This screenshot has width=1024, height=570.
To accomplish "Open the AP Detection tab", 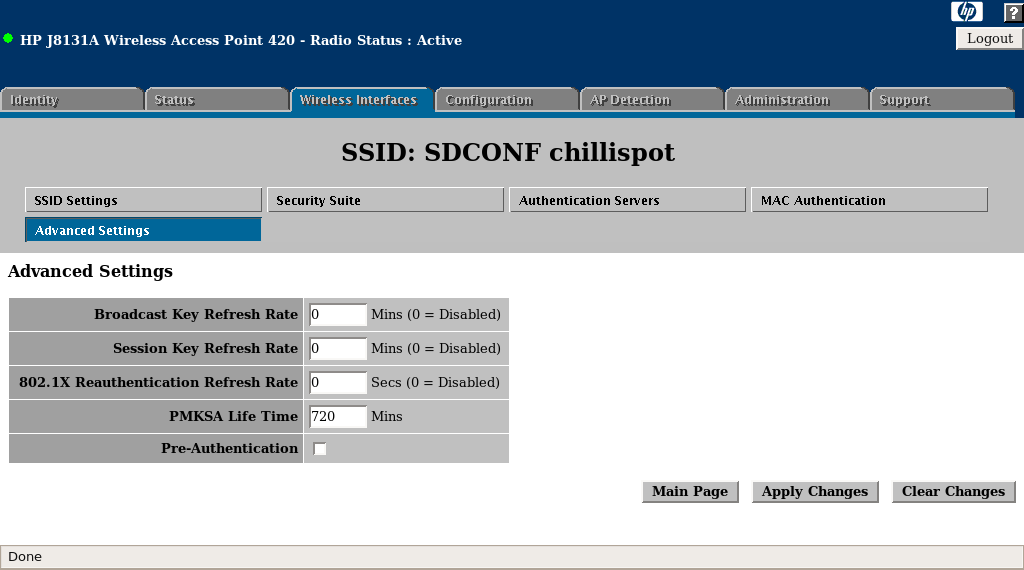I will 650,100.
